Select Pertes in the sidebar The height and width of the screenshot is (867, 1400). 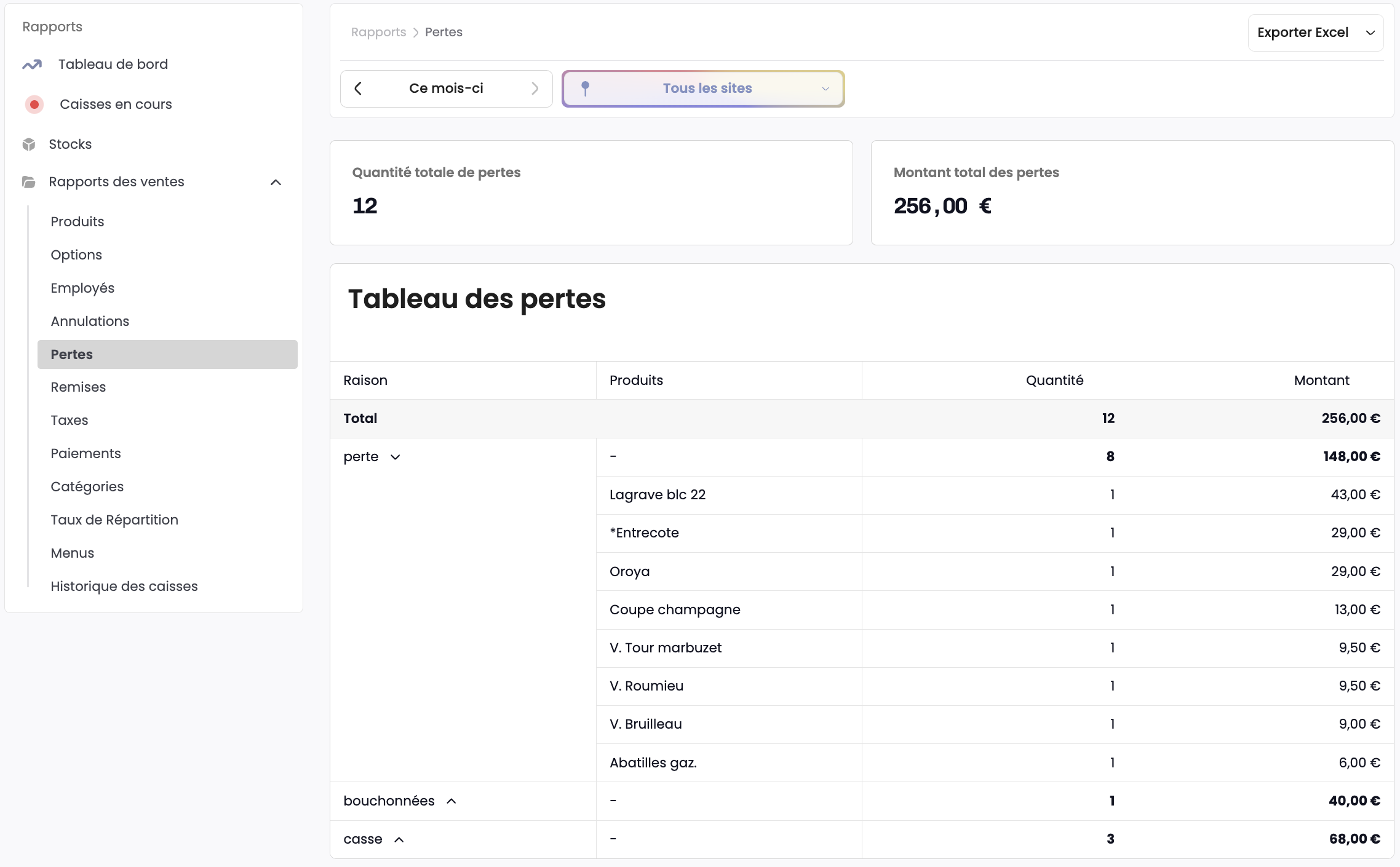[71, 354]
